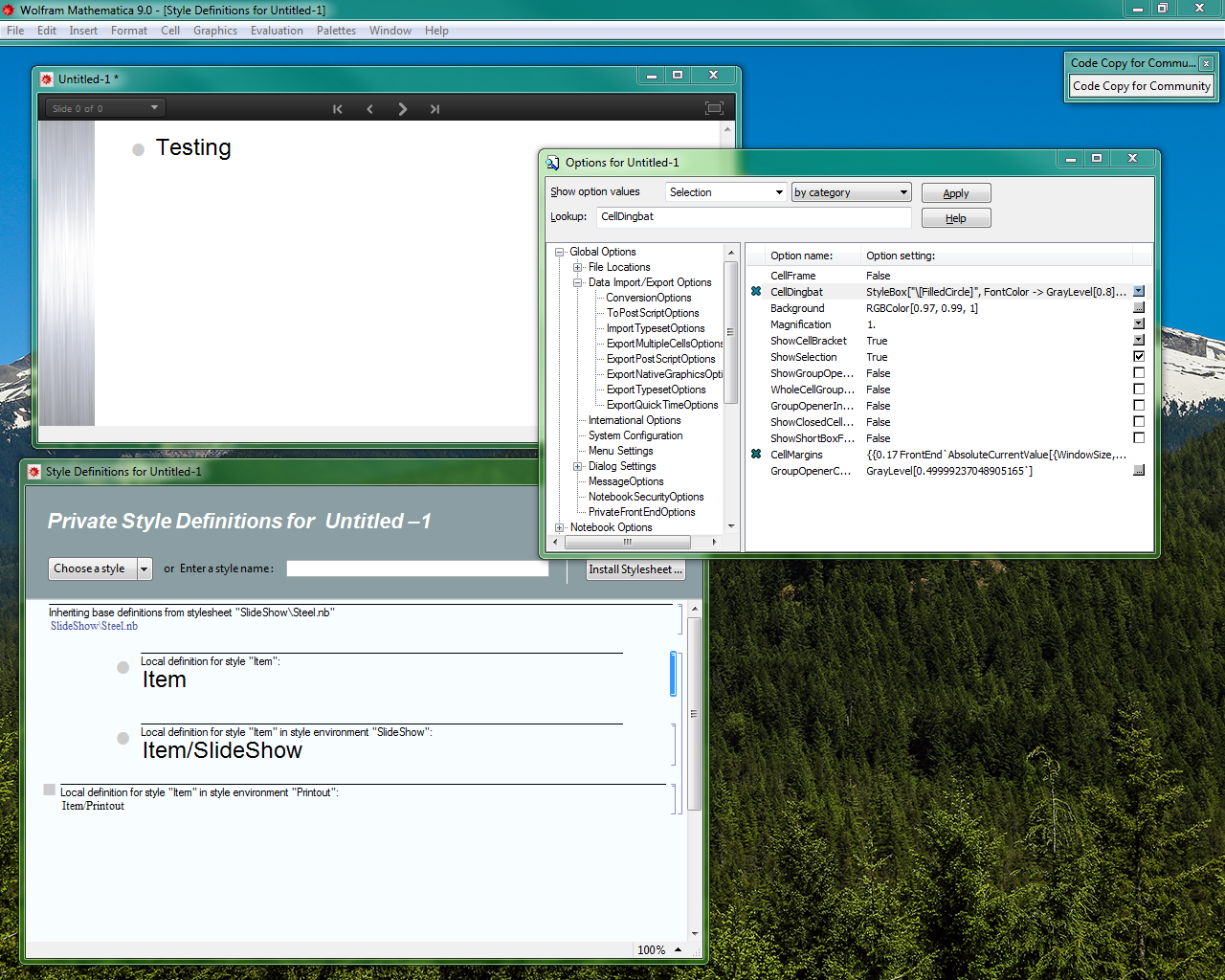Check the ShowGroupOpe... option checkbox
The width and height of the screenshot is (1225, 980).
click(x=1139, y=373)
